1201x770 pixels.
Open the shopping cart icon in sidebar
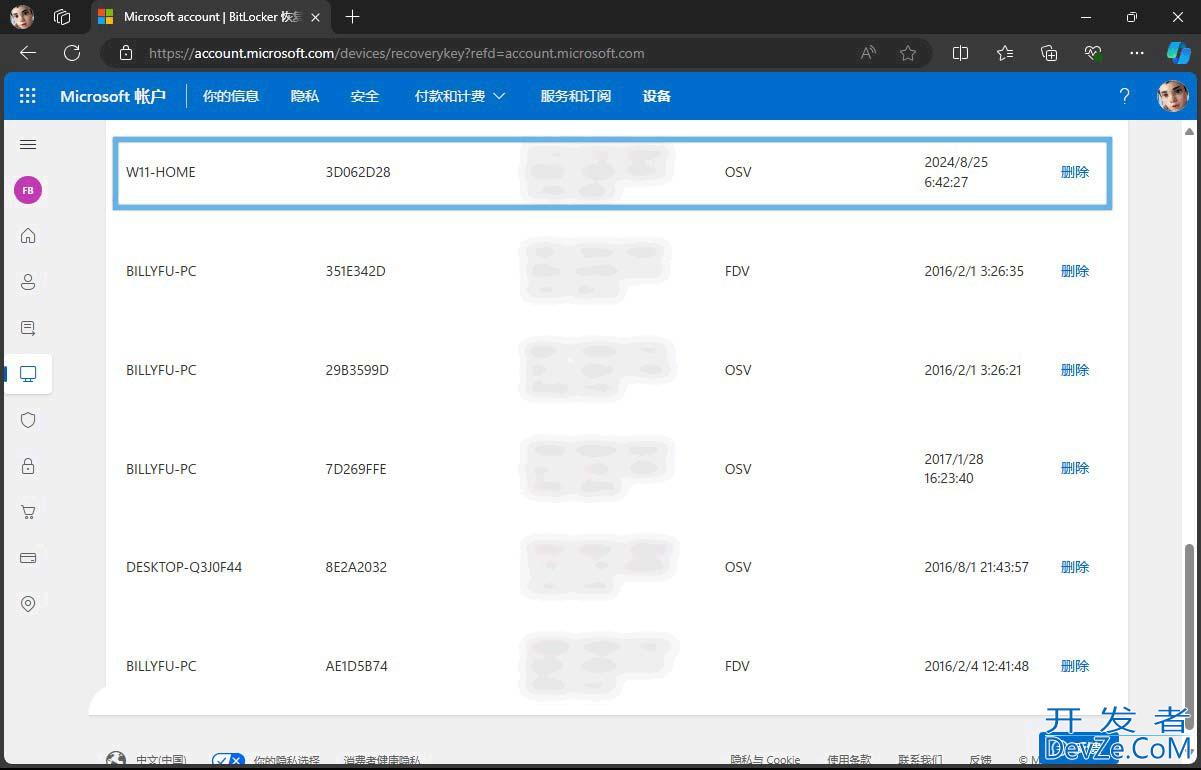28,512
